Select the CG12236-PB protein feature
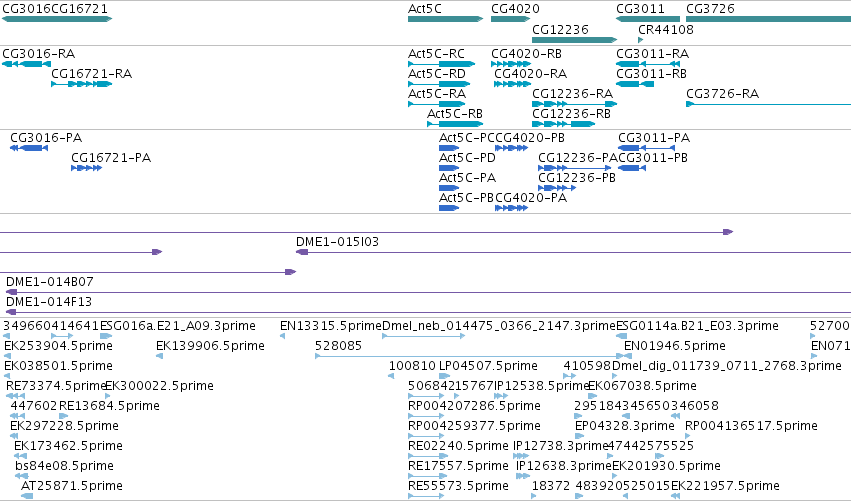Screen dimensions: 851x501 coord(557,188)
